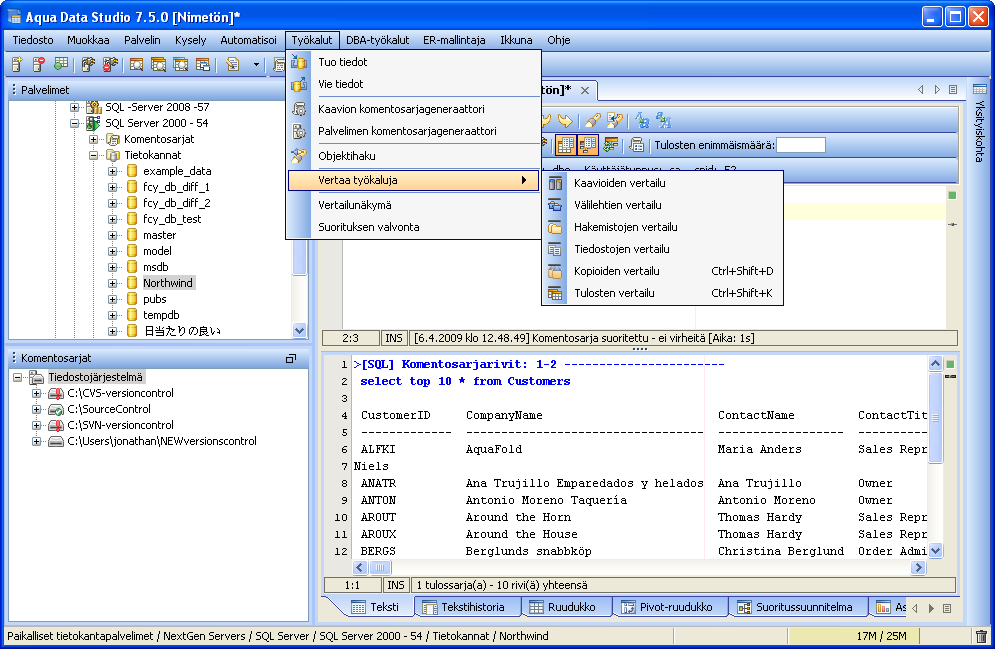This screenshot has height=649, width=995.
Task: Click the trash can garbage collection icon in the status bar
Action: 981,636
